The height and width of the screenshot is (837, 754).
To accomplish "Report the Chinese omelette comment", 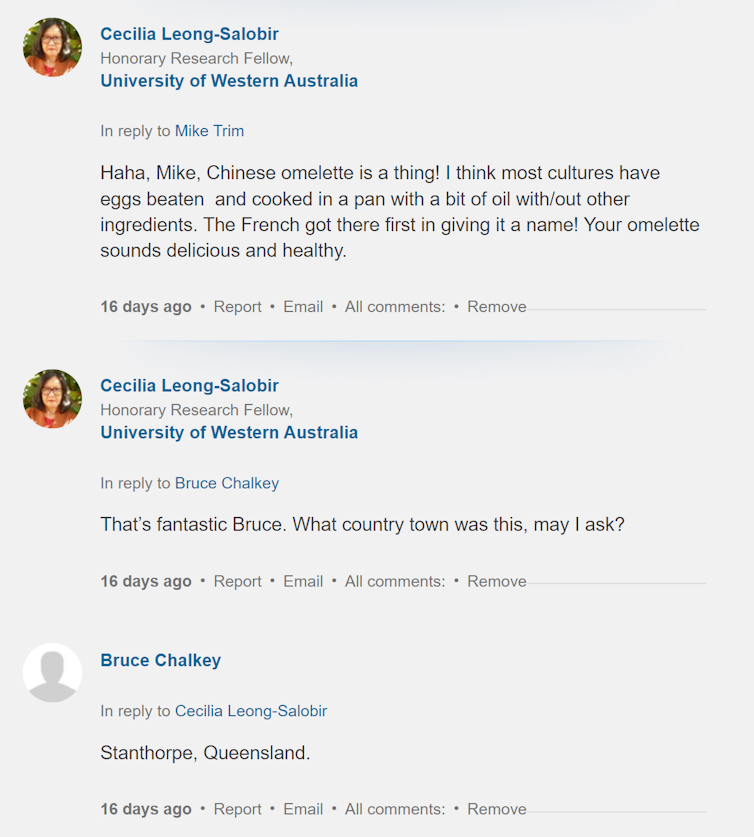I will [x=237, y=307].
